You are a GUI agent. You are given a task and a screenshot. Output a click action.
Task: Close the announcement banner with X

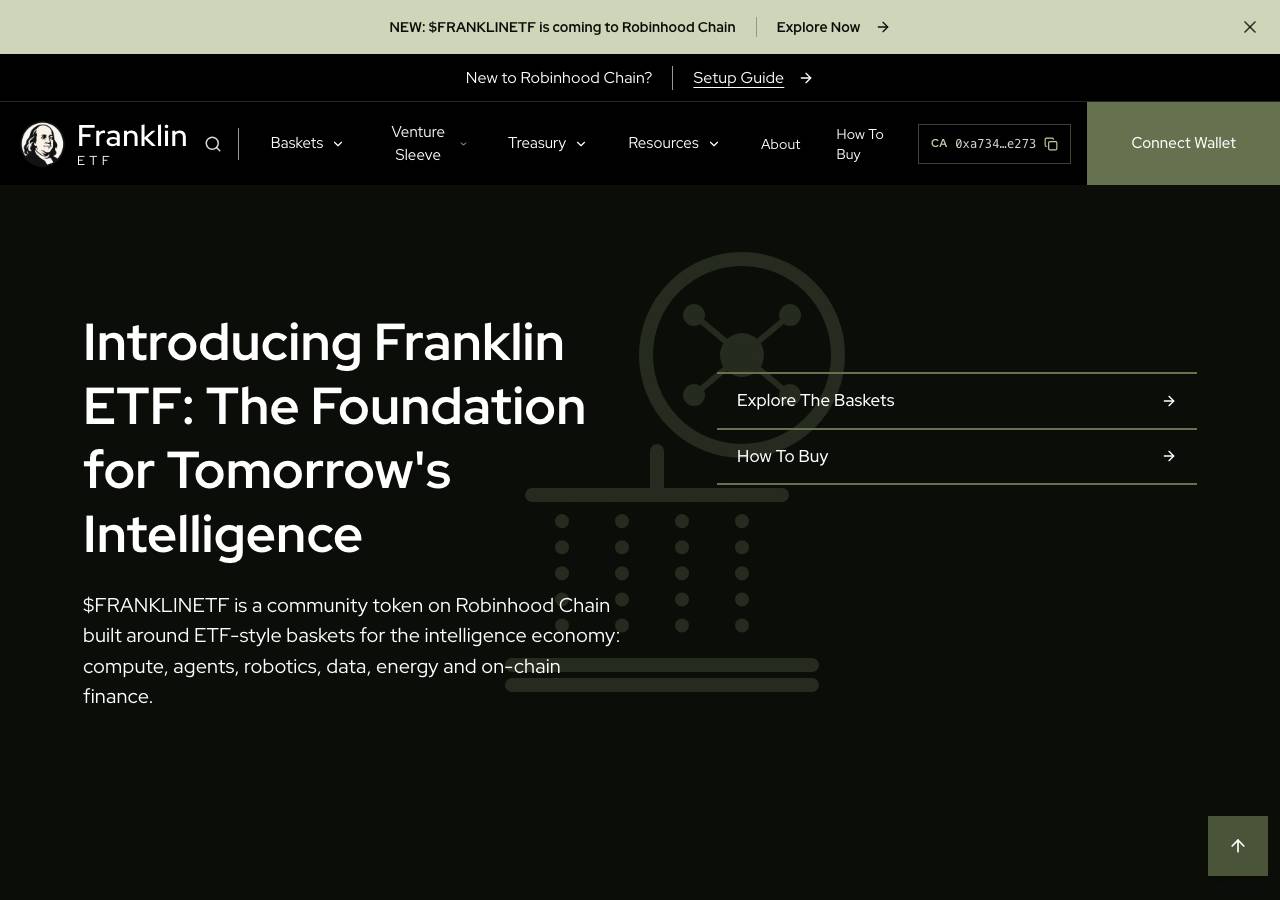coord(1250,27)
